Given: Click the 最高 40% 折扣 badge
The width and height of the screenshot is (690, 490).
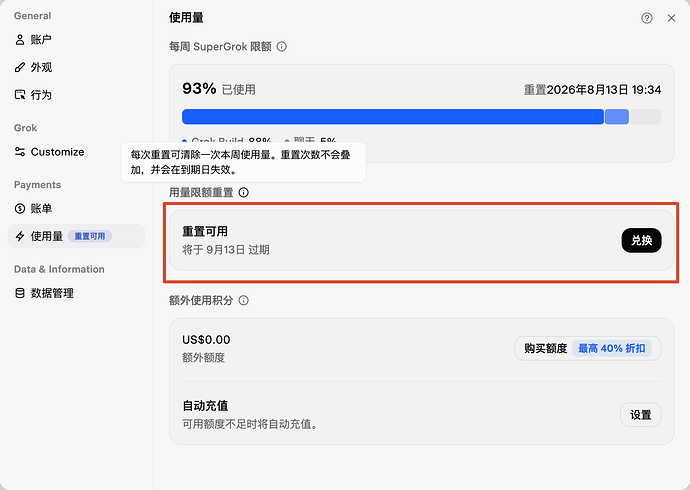Looking at the screenshot, I should [x=611, y=348].
